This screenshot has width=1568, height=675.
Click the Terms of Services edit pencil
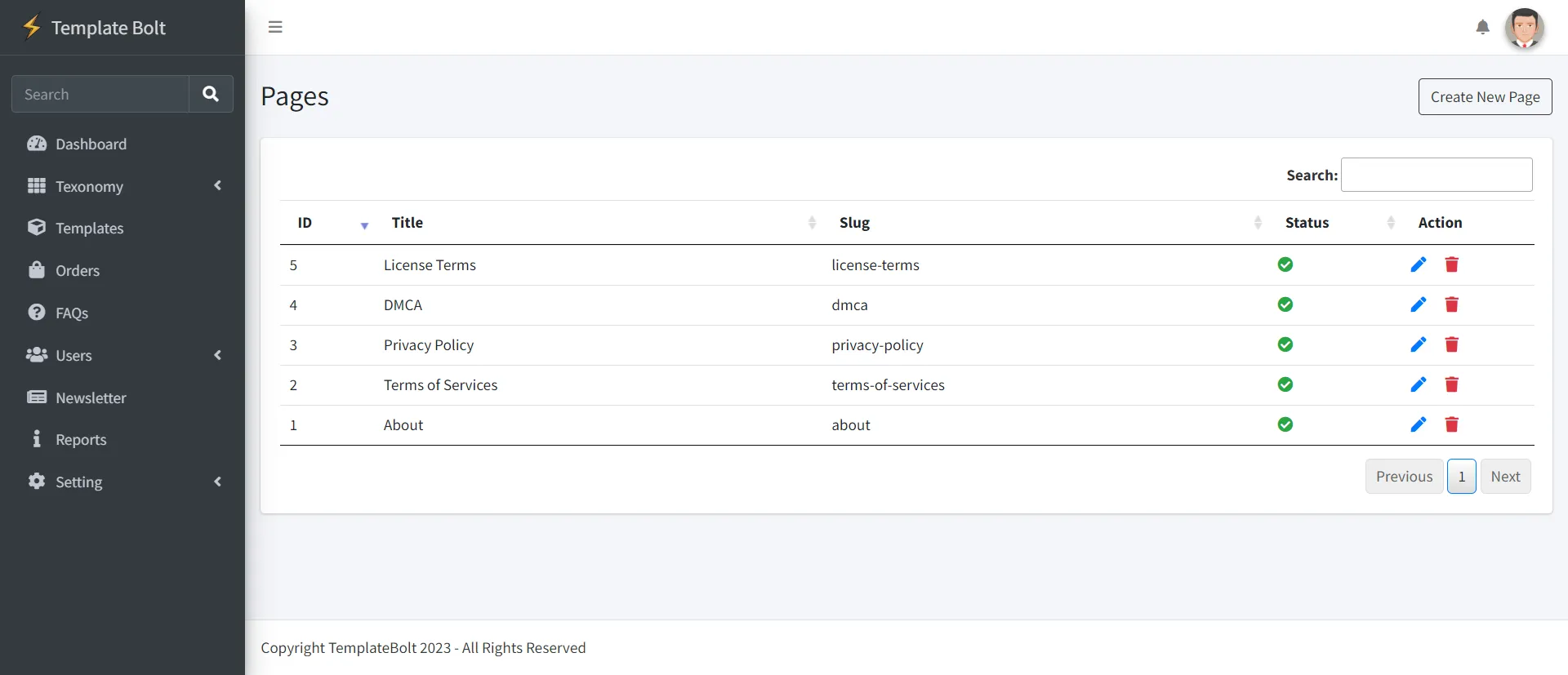pos(1418,384)
